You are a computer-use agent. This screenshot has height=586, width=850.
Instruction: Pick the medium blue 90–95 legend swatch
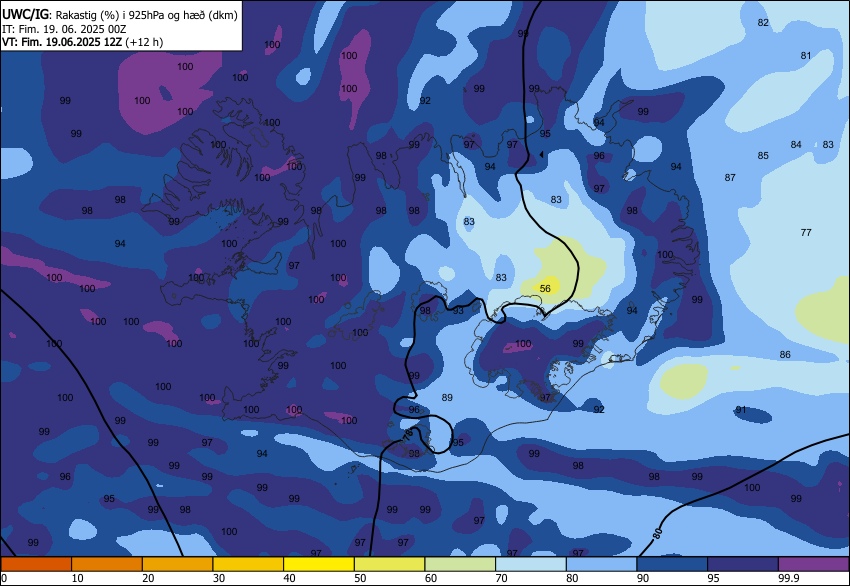point(672,564)
